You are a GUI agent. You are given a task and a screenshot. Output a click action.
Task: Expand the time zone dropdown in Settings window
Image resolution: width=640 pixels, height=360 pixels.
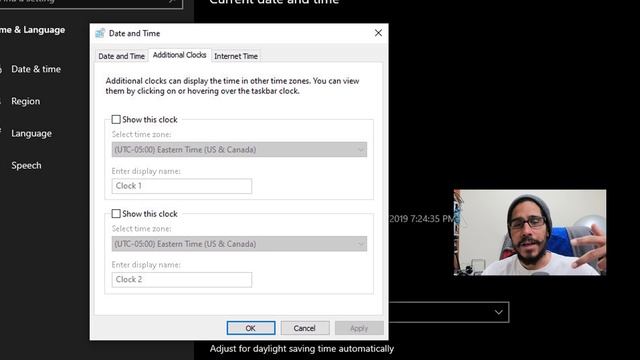[x=449, y=312]
